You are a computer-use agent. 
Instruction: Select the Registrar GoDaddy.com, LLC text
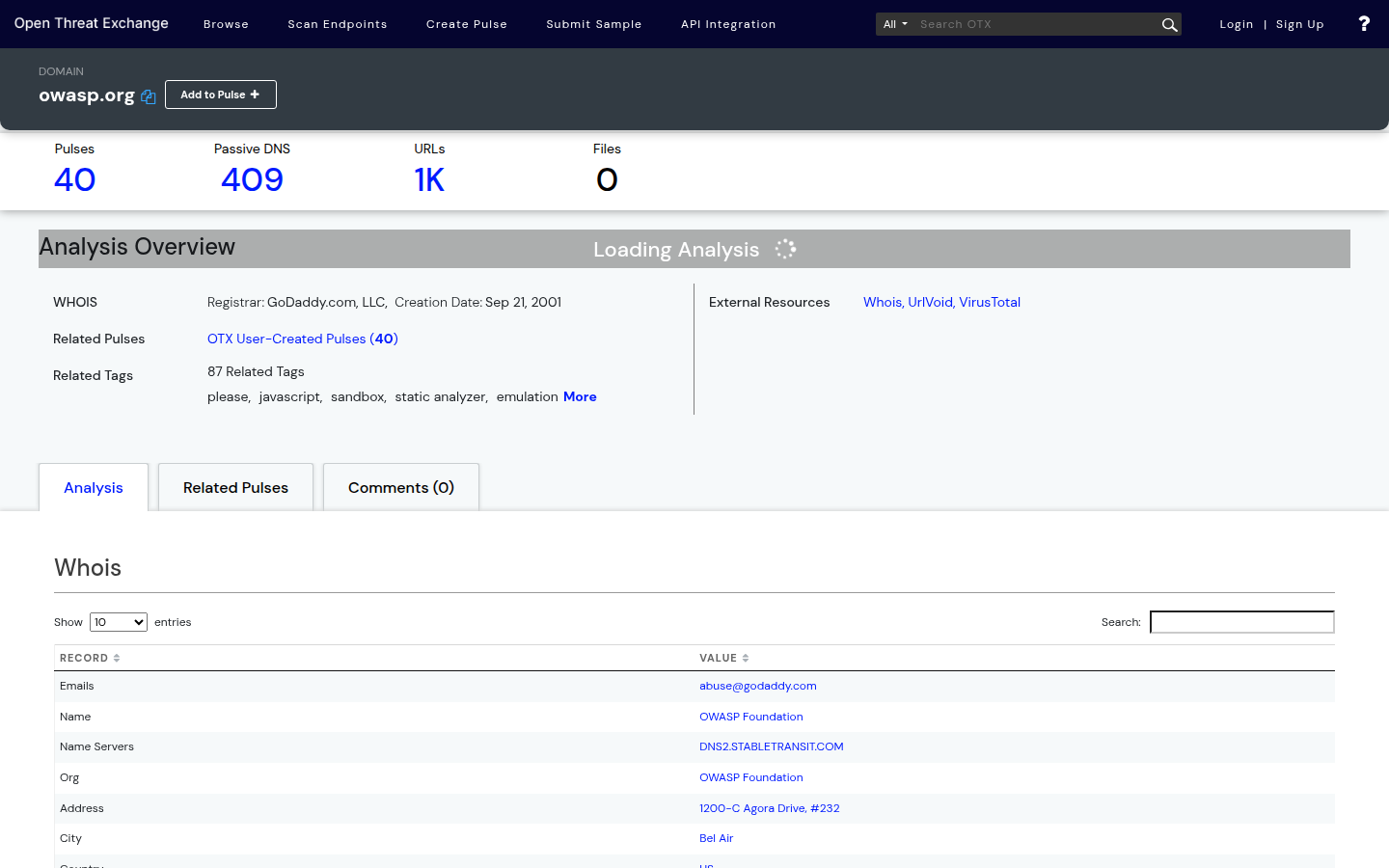[297, 302]
